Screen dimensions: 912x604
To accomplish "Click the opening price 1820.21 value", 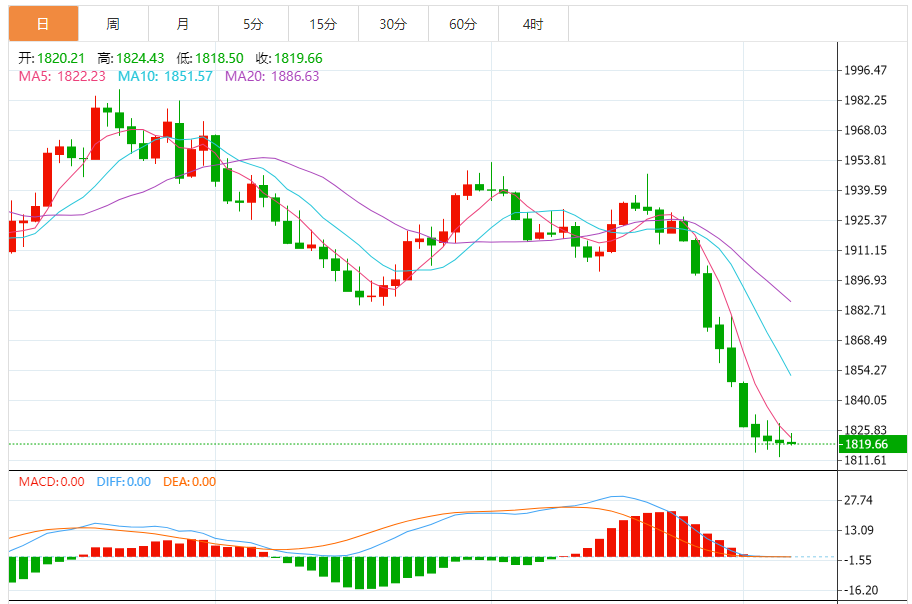I will [61, 58].
